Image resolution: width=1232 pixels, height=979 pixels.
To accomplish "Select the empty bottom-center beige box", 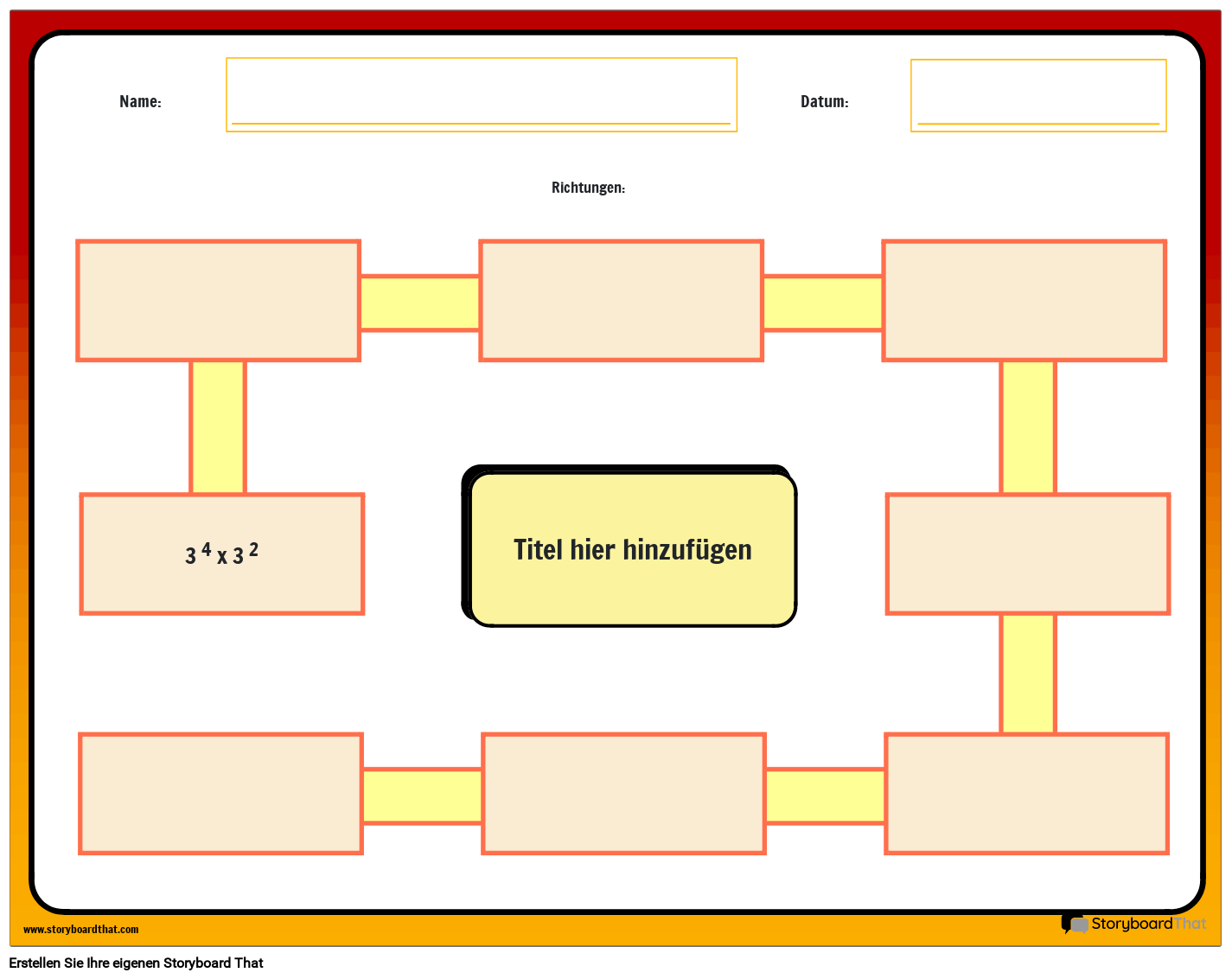I will point(623,793).
